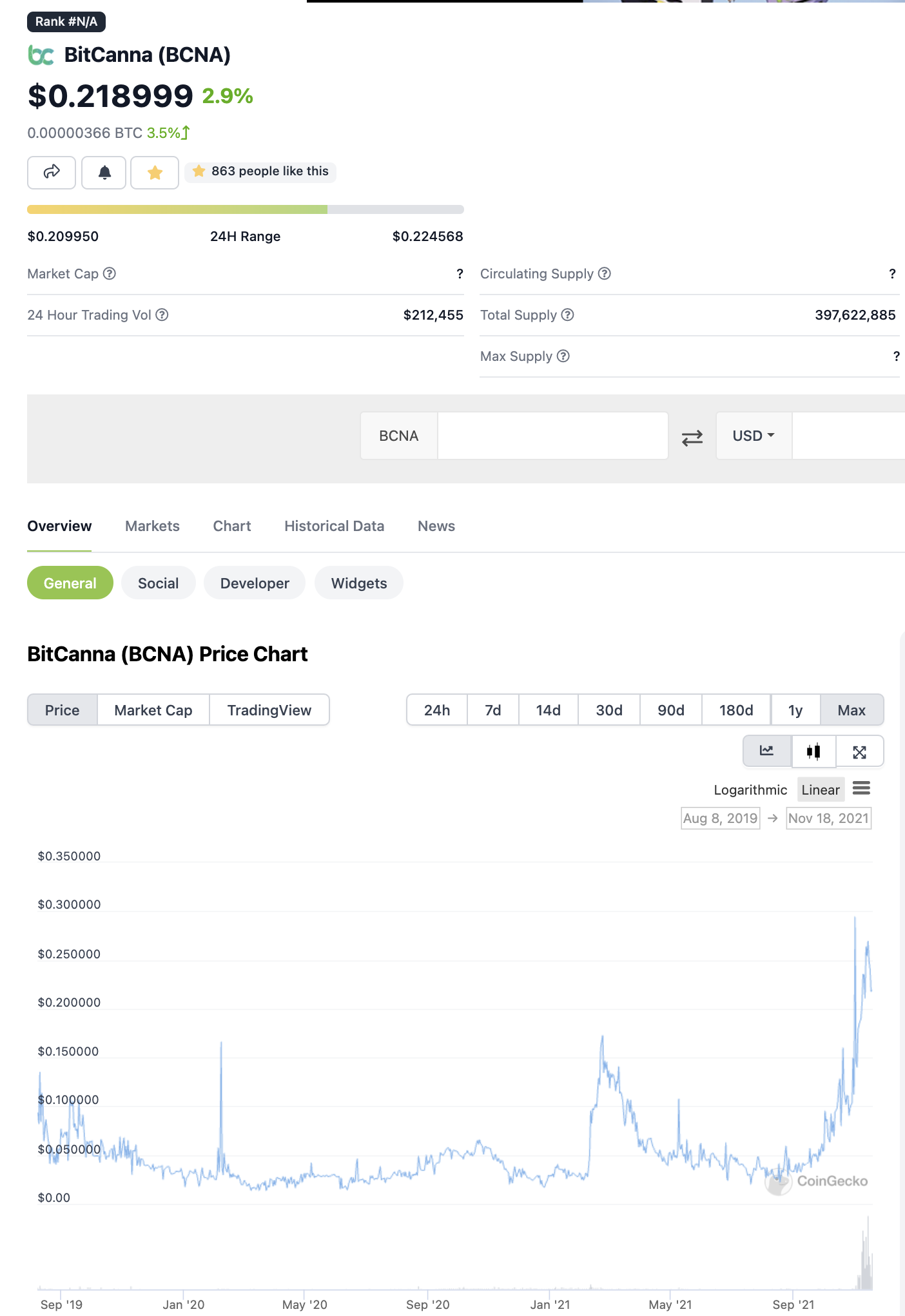
Task: Open the News tab
Action: coord(436,527)
